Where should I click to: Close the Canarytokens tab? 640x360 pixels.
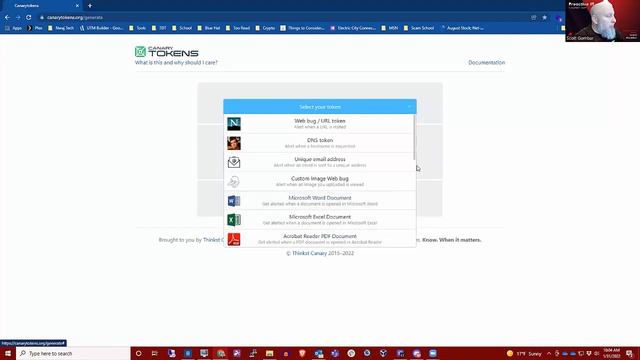click(77, 6)
